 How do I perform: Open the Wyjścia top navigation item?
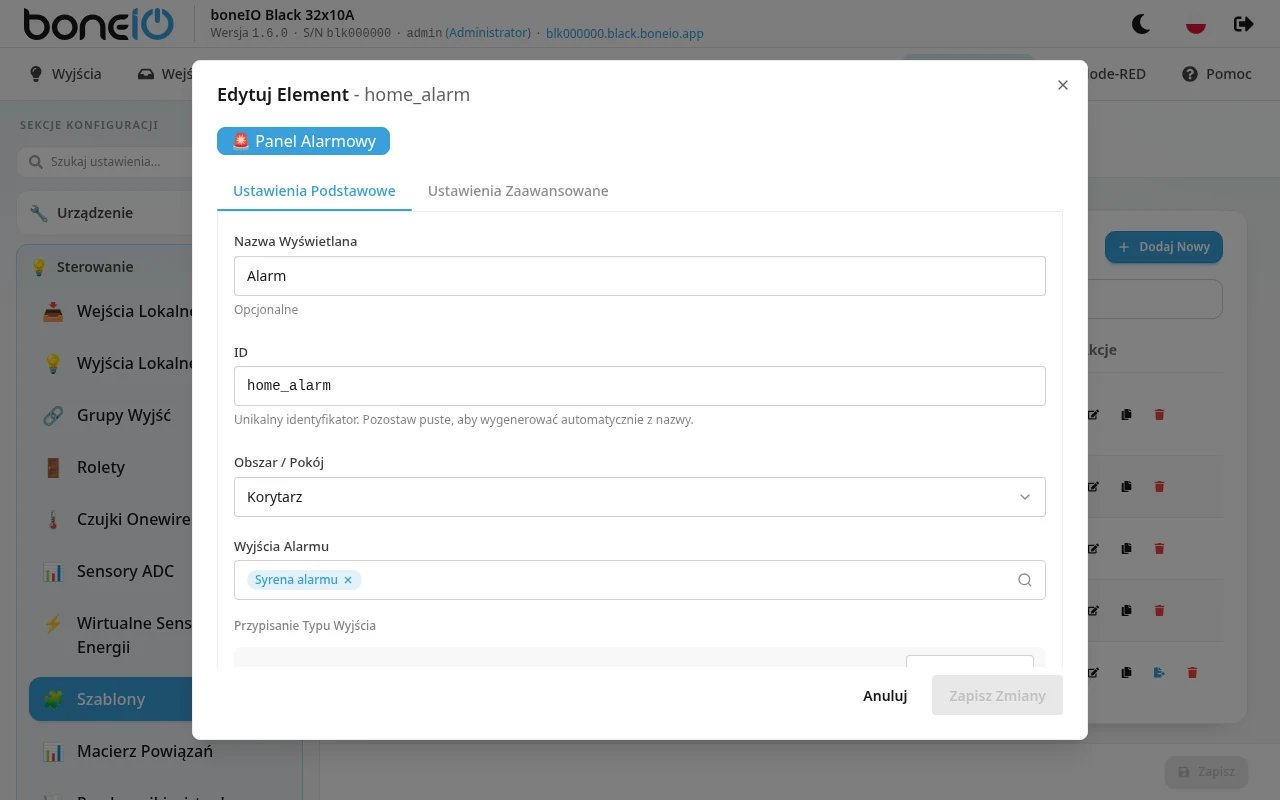pos(65,74)
